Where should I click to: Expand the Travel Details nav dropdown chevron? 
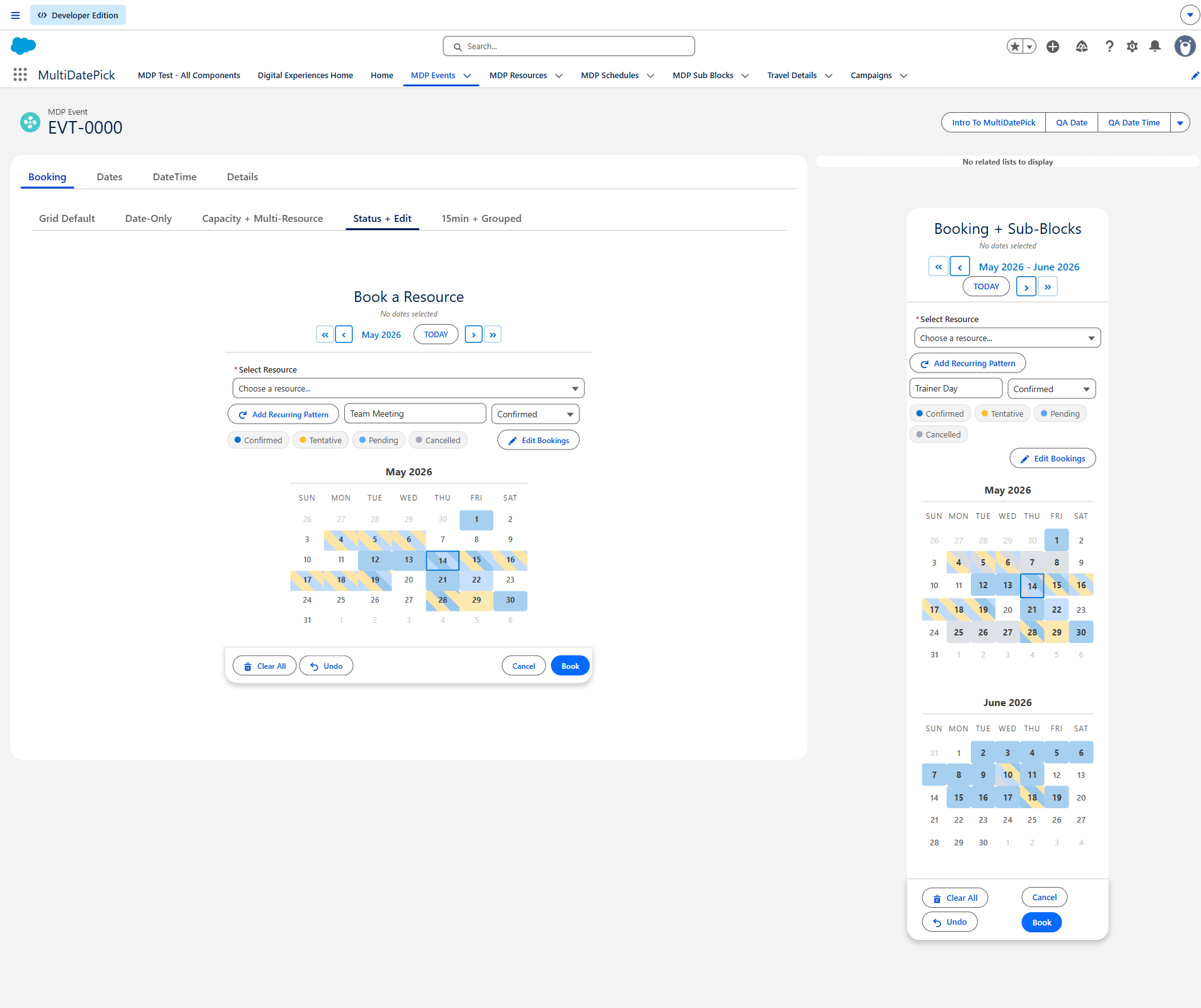(x=828, y=76)
